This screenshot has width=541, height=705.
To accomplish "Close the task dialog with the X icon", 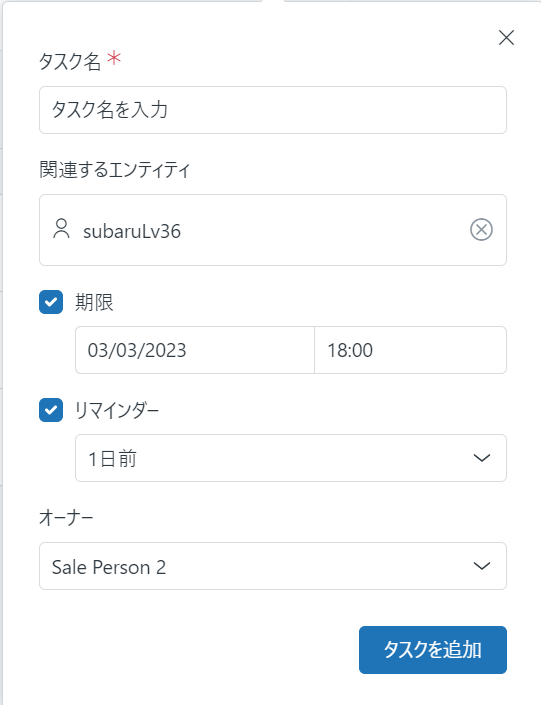I will [x=506, y=38].
